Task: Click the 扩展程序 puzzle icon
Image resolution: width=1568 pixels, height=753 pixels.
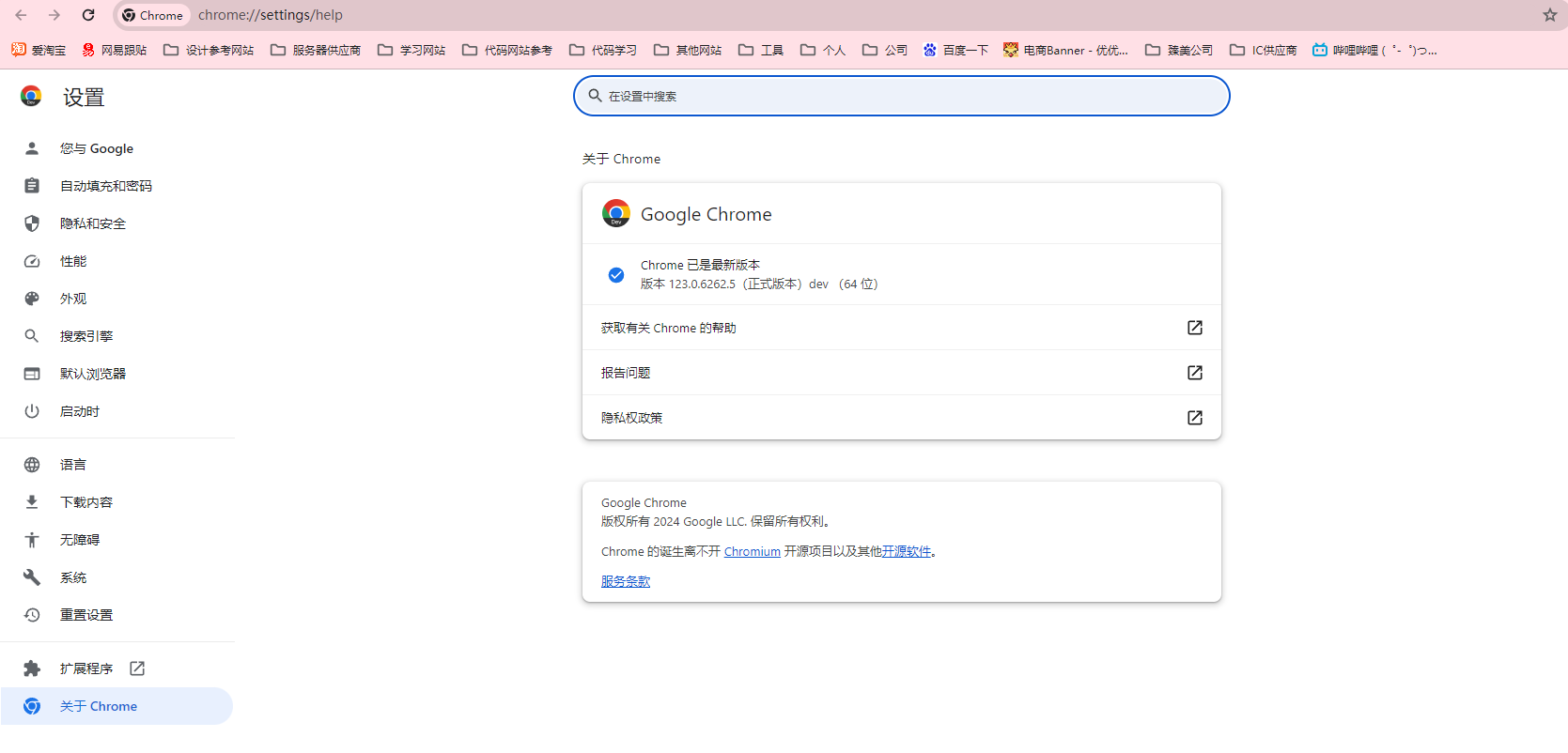Action: pyautogui.click(x=32, y=668)
